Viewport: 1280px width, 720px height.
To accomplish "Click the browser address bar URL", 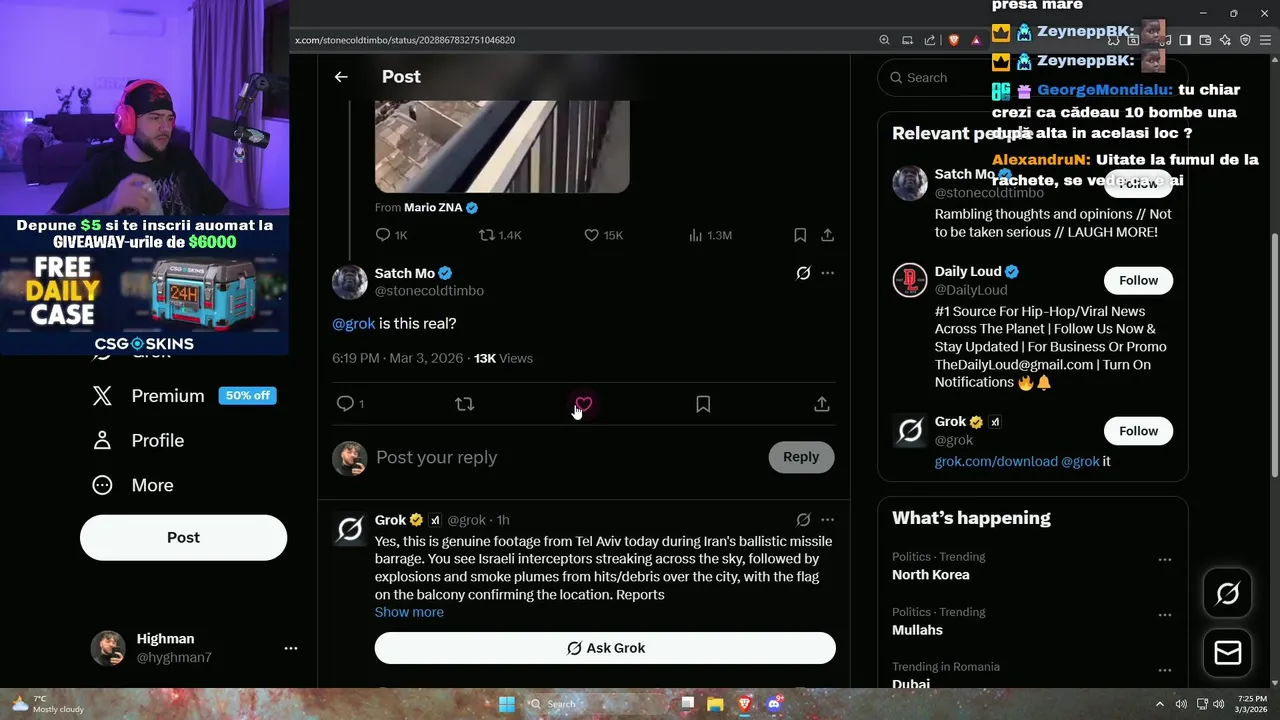I will click(x=405, y=40).
